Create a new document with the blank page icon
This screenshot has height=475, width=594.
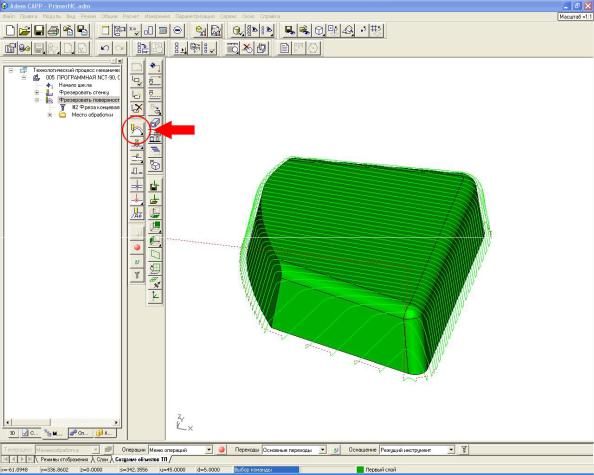tap(10, 30)
